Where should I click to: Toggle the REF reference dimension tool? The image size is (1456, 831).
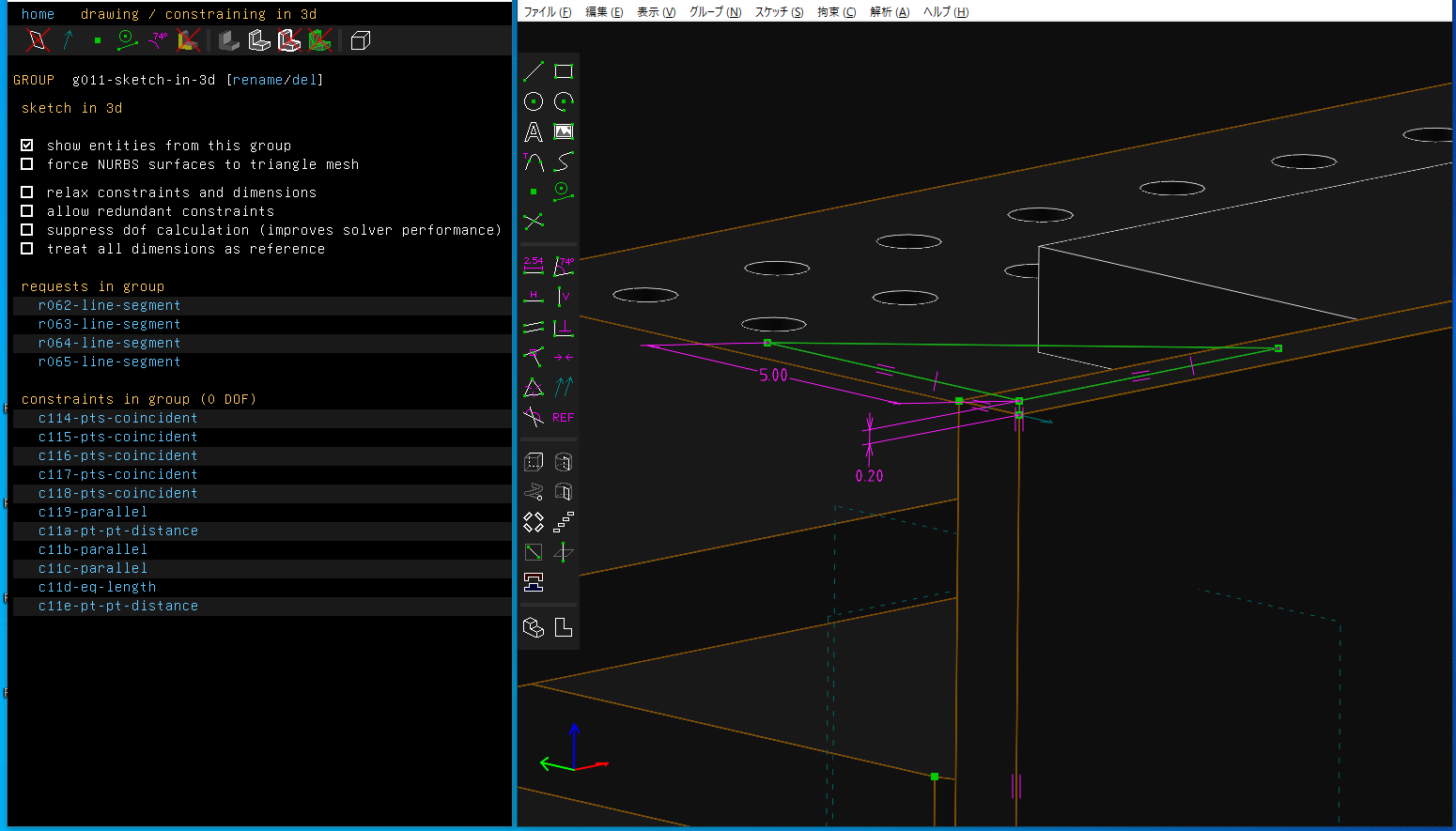click(x=564, y=418)
